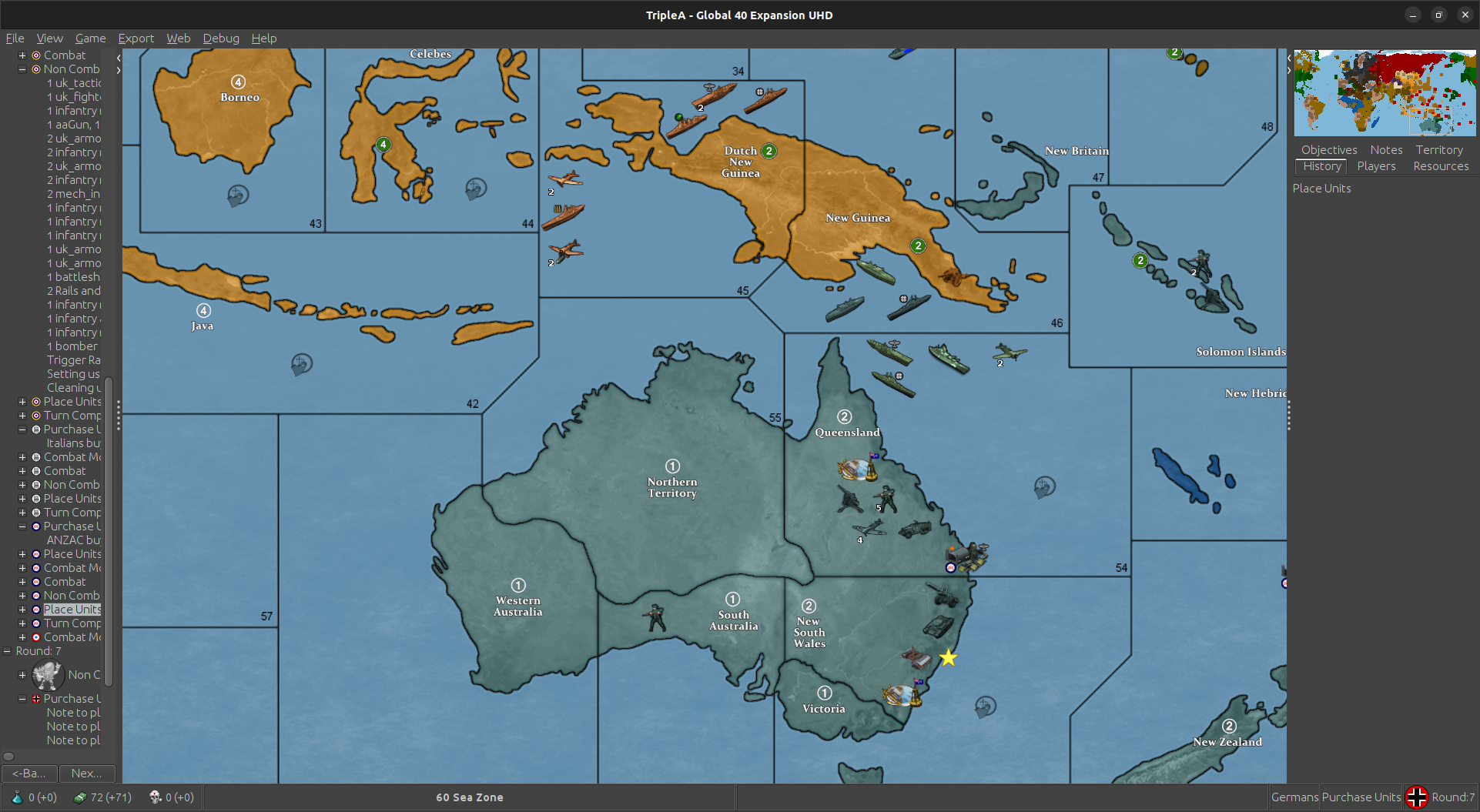Click the lone infantry unit near South Australia

tap(655, 617)
